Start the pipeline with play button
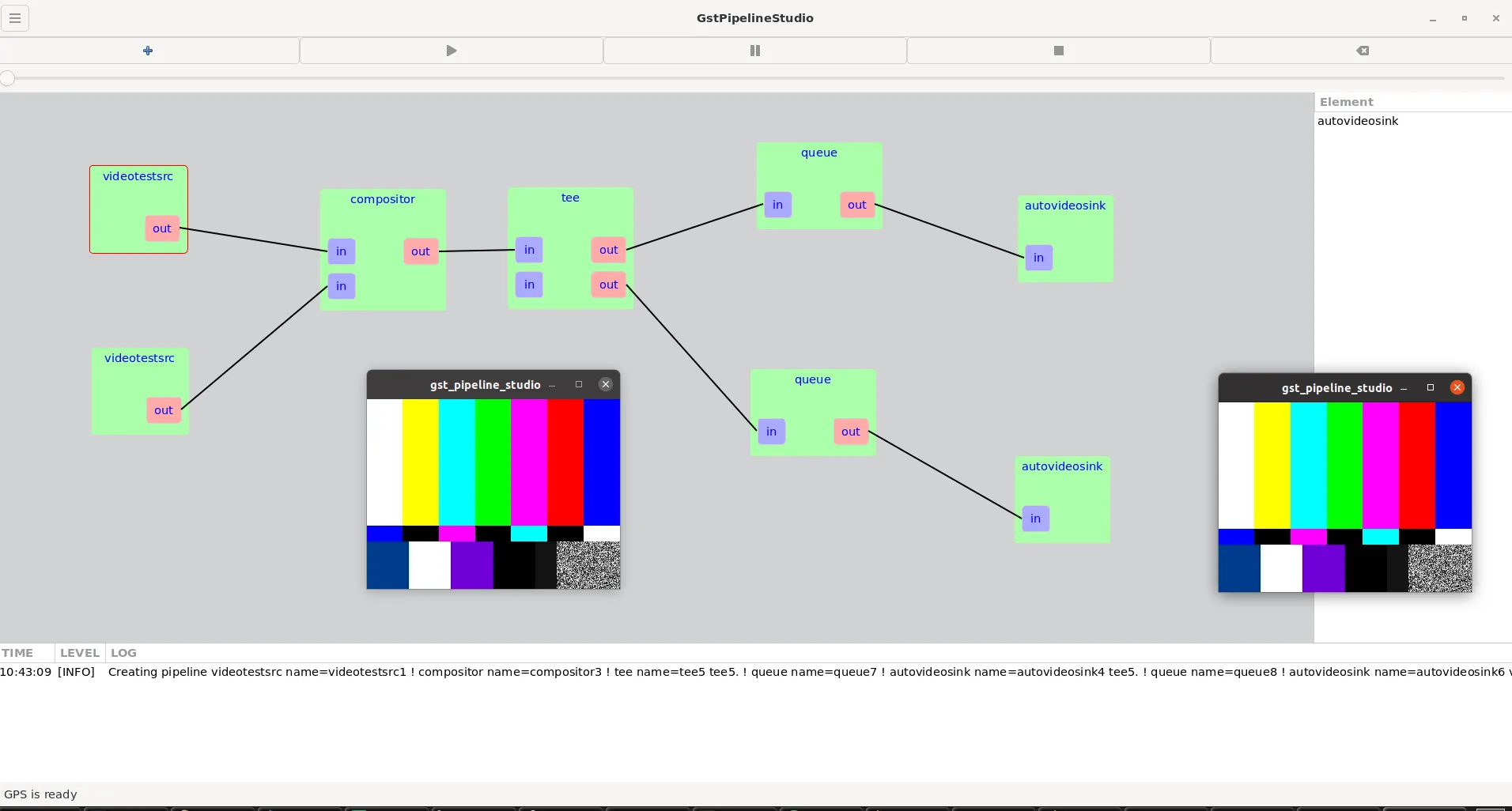1512x811 pixels. pyautogui.click(x=451, y=51)
